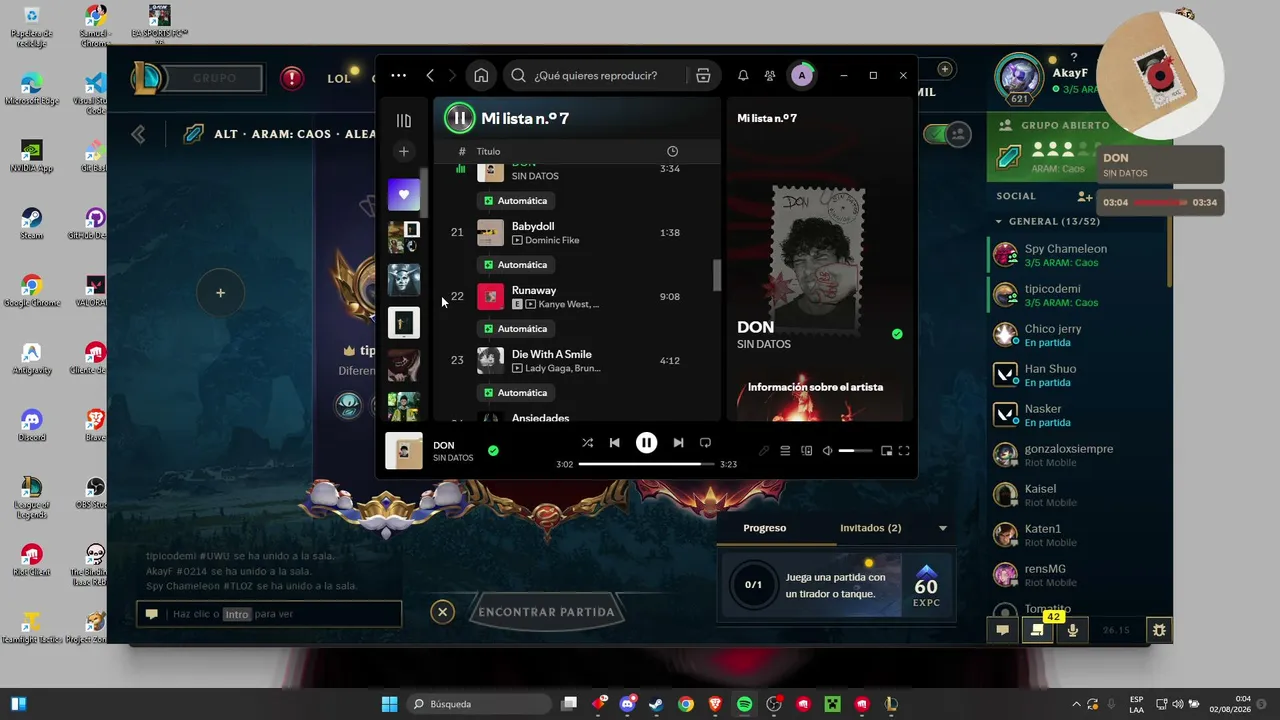The width and height of the screenshot is (1280, 720).
Task: Open the League bug report icon
Action: pos(1159,630)
